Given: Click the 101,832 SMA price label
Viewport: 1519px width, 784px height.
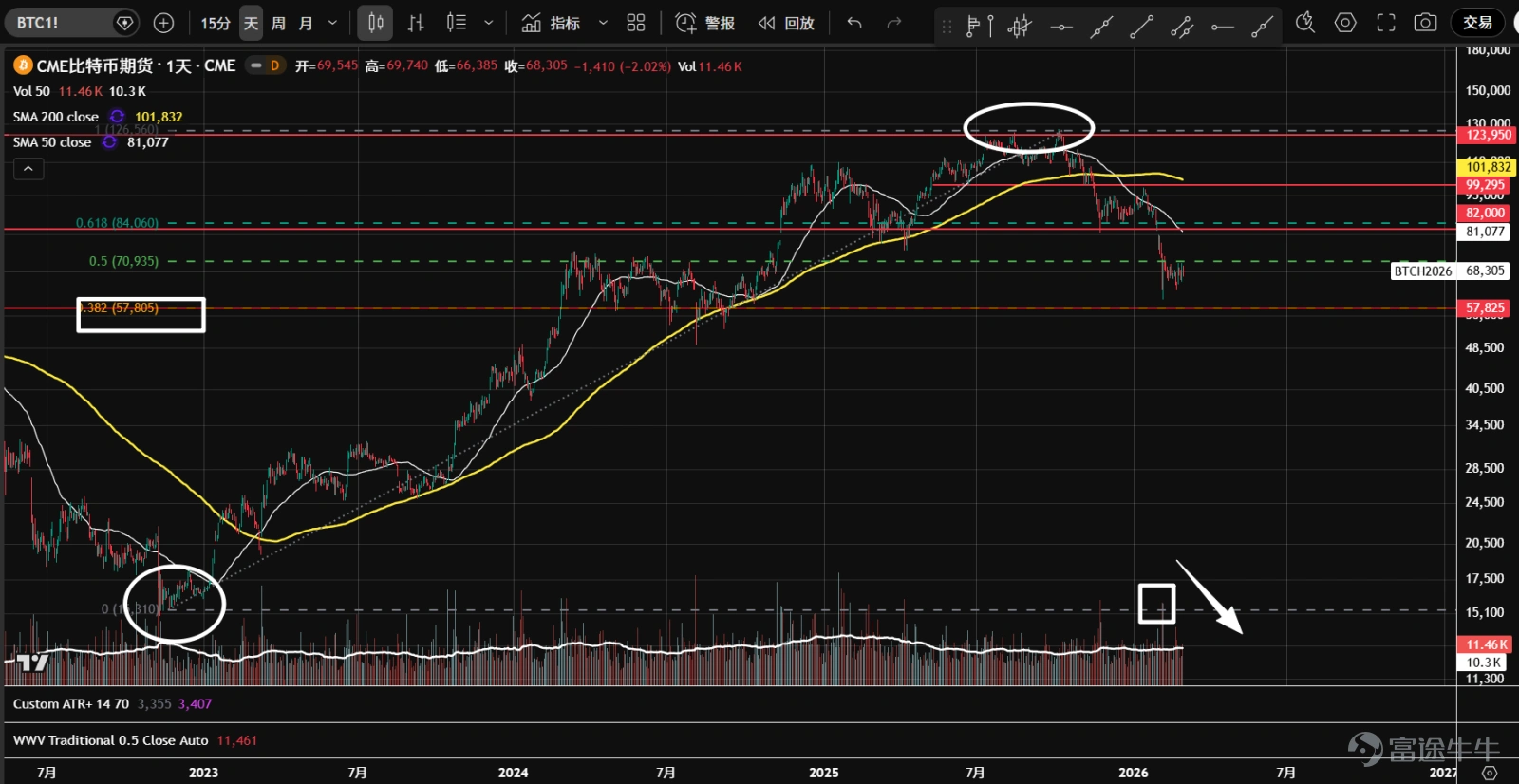Looking at the screenshot, I should [1488, 167].
